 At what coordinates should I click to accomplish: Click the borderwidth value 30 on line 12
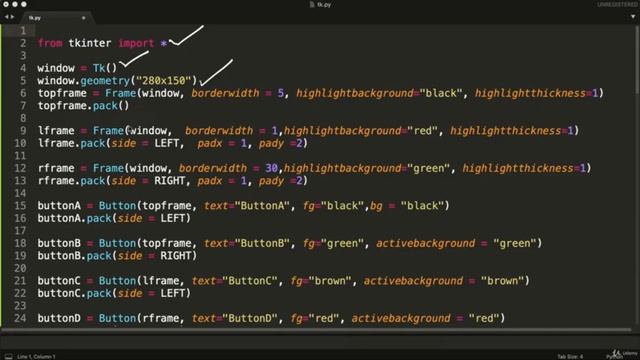coord(271,168)
